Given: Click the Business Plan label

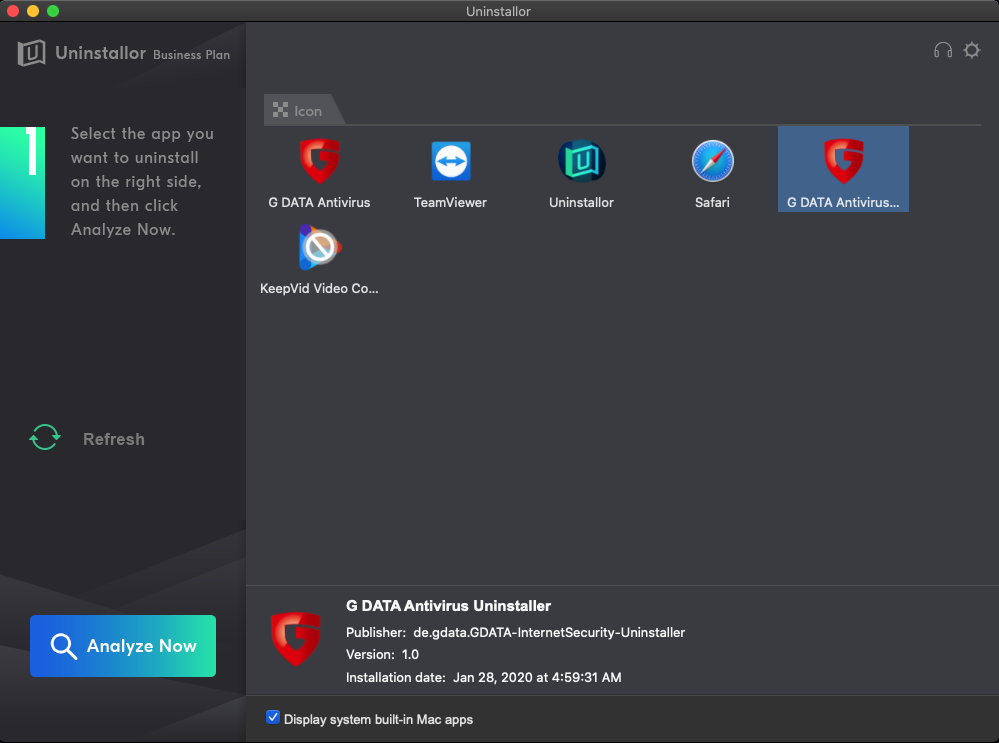Looking at the screenshot, I should click(x=192, y=55).
